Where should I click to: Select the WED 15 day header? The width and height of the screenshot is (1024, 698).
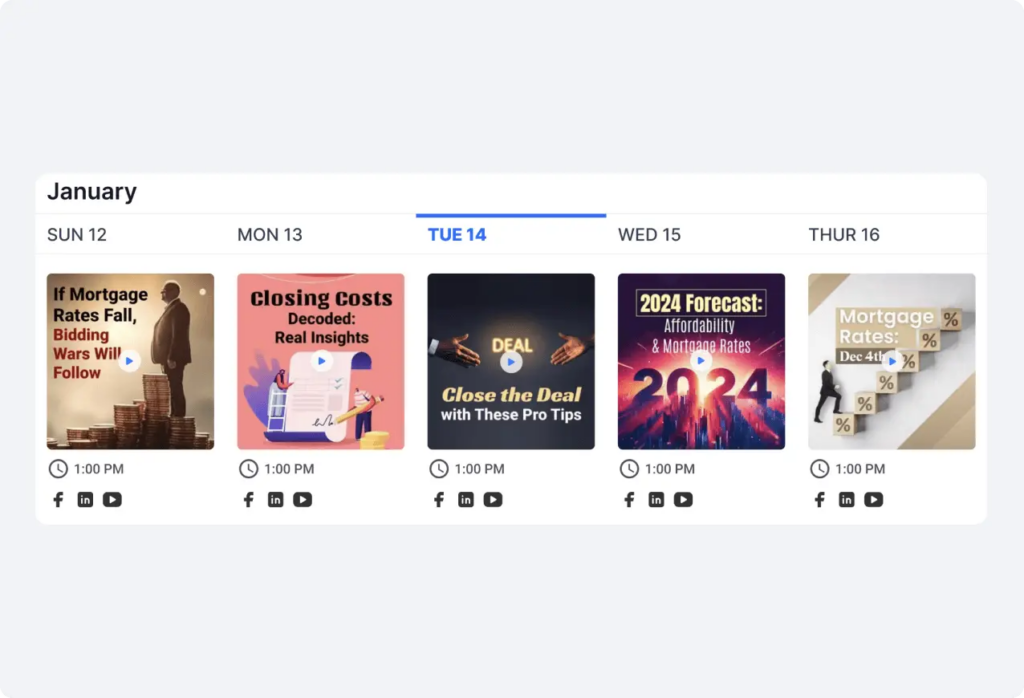pos(649,235)
